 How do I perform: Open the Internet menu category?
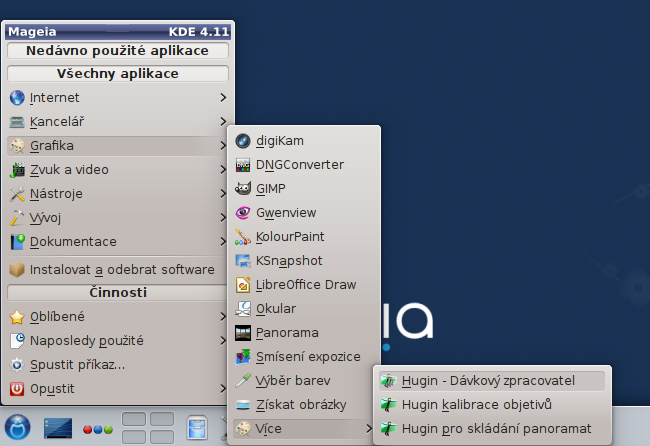pyautogui.click(x=118, y=98)
